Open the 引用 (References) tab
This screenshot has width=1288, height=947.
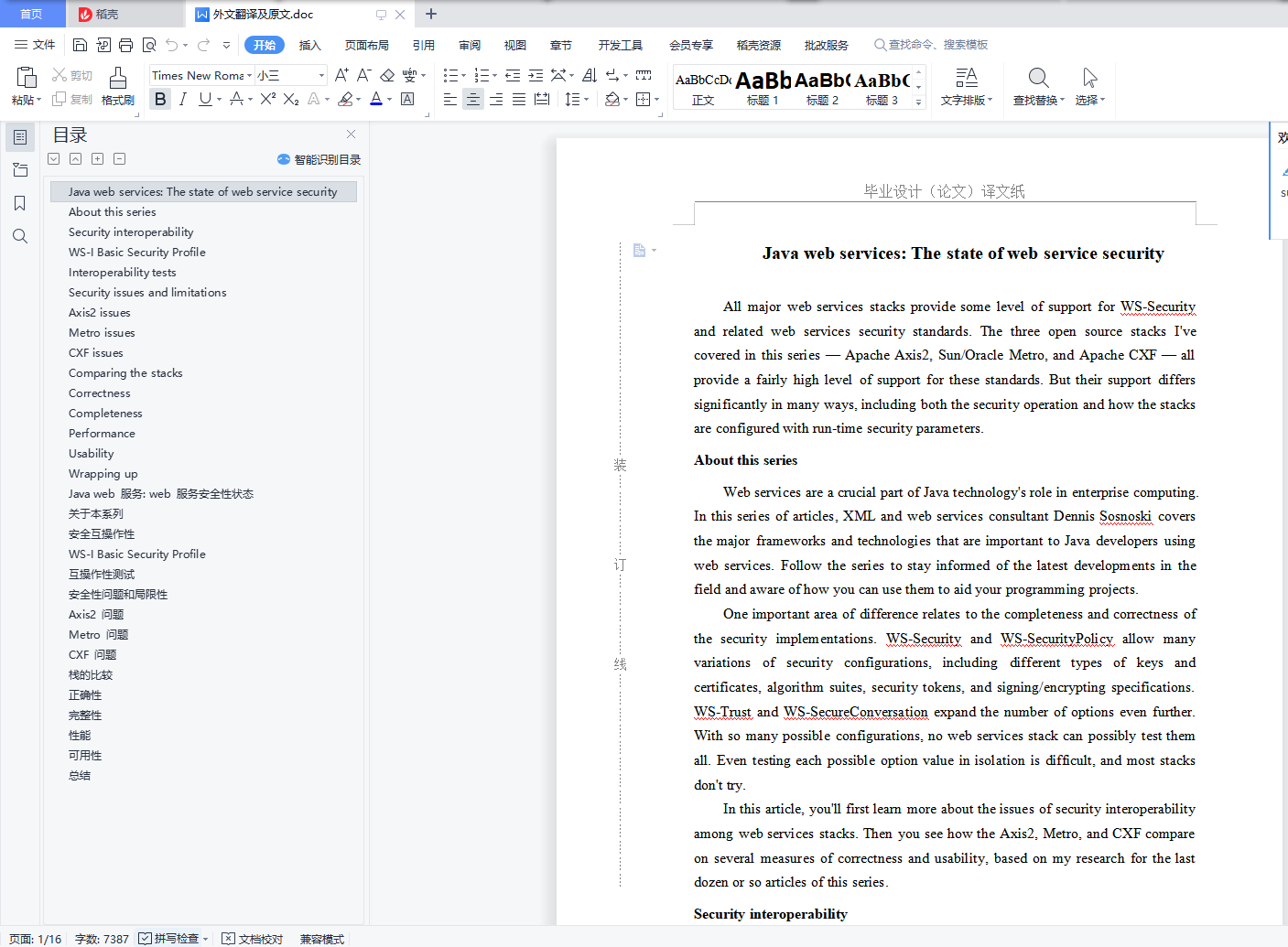pyautogui.click(x=424, y=45)
